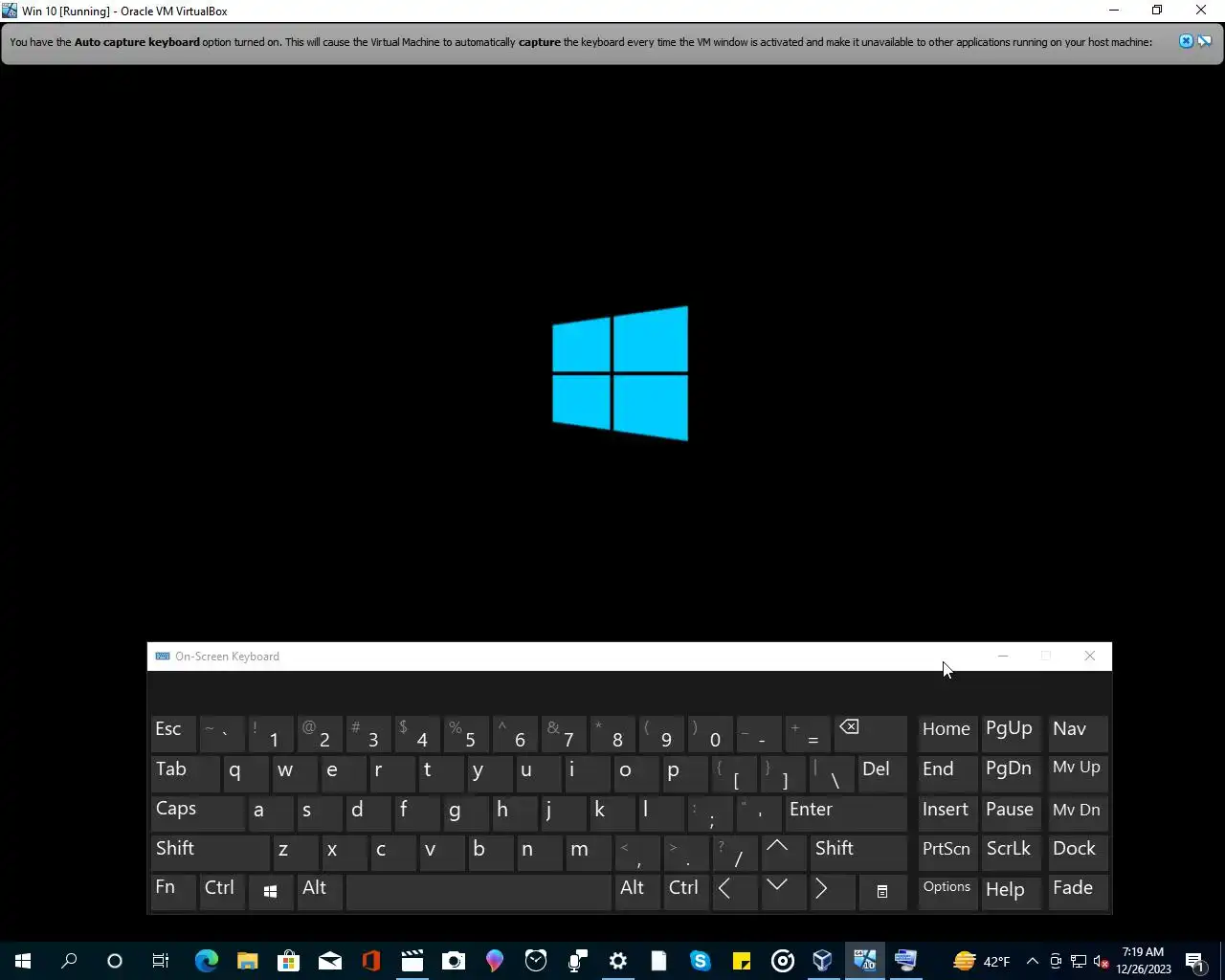This screenshot has width=1225, height=980.
Task: Open Skype from the taskbar
Action: 701,961
